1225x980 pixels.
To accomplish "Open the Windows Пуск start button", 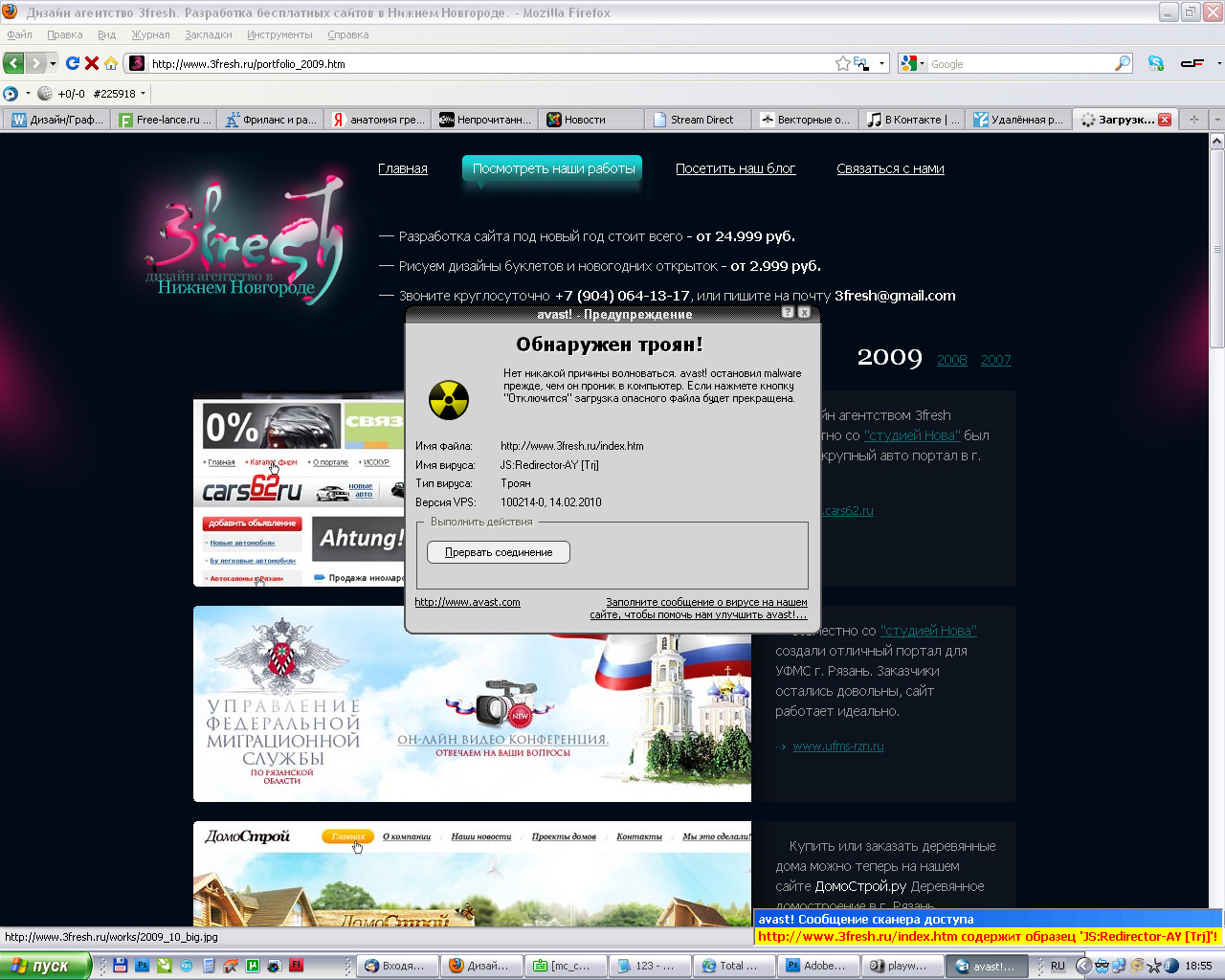I will click(46, 966).
